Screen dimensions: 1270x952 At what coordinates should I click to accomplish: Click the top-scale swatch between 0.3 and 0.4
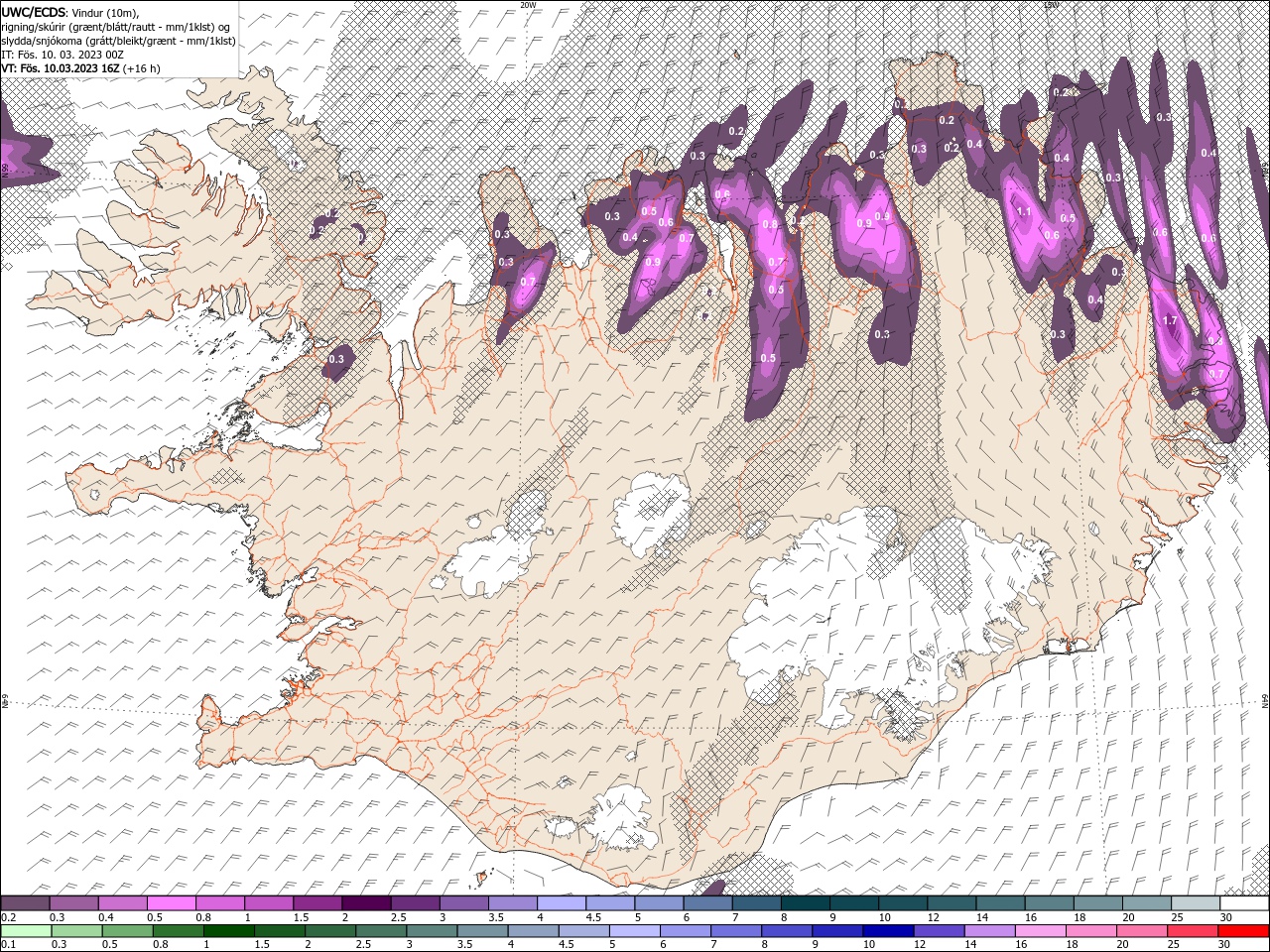pyautogui.click(x=74, y=903)
